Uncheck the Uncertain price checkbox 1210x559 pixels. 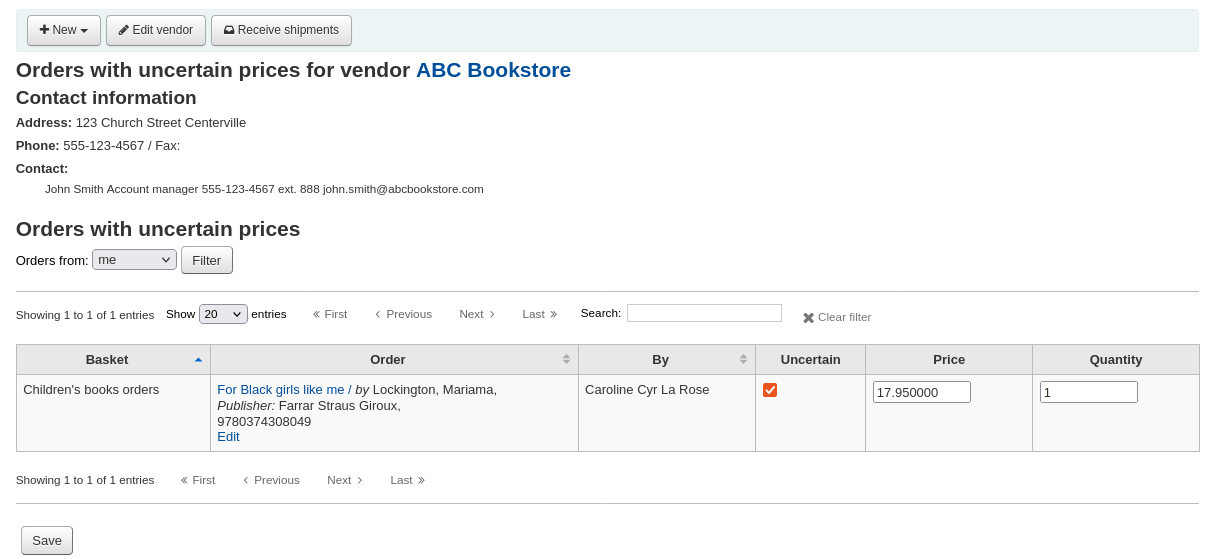click(x=770, y=390)
